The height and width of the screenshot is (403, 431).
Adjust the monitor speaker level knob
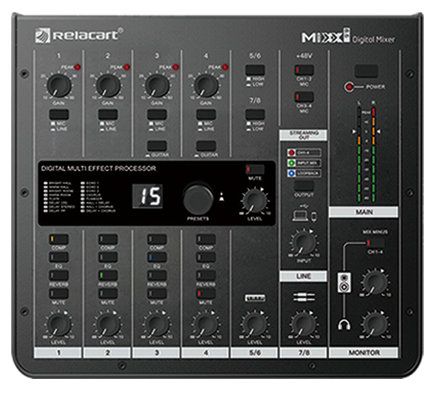pyautogui.click(x=375, y=282)
